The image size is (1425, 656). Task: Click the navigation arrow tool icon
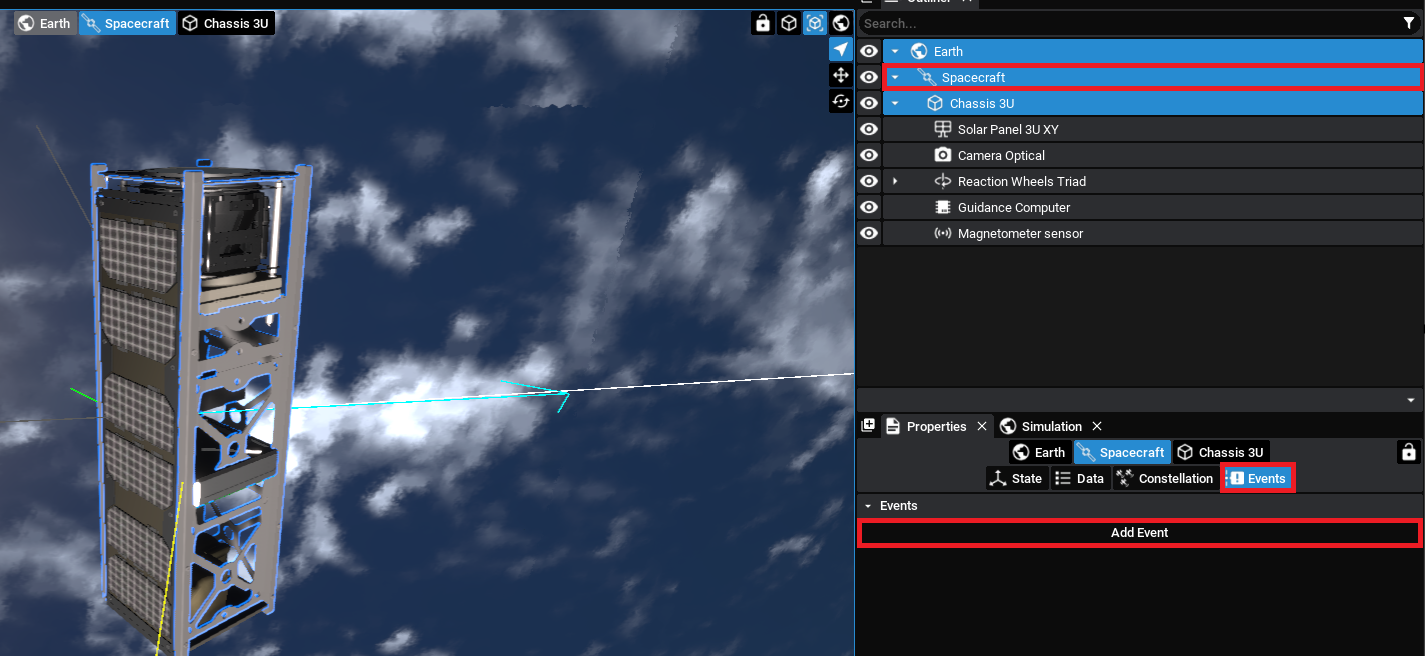point(840,50)
